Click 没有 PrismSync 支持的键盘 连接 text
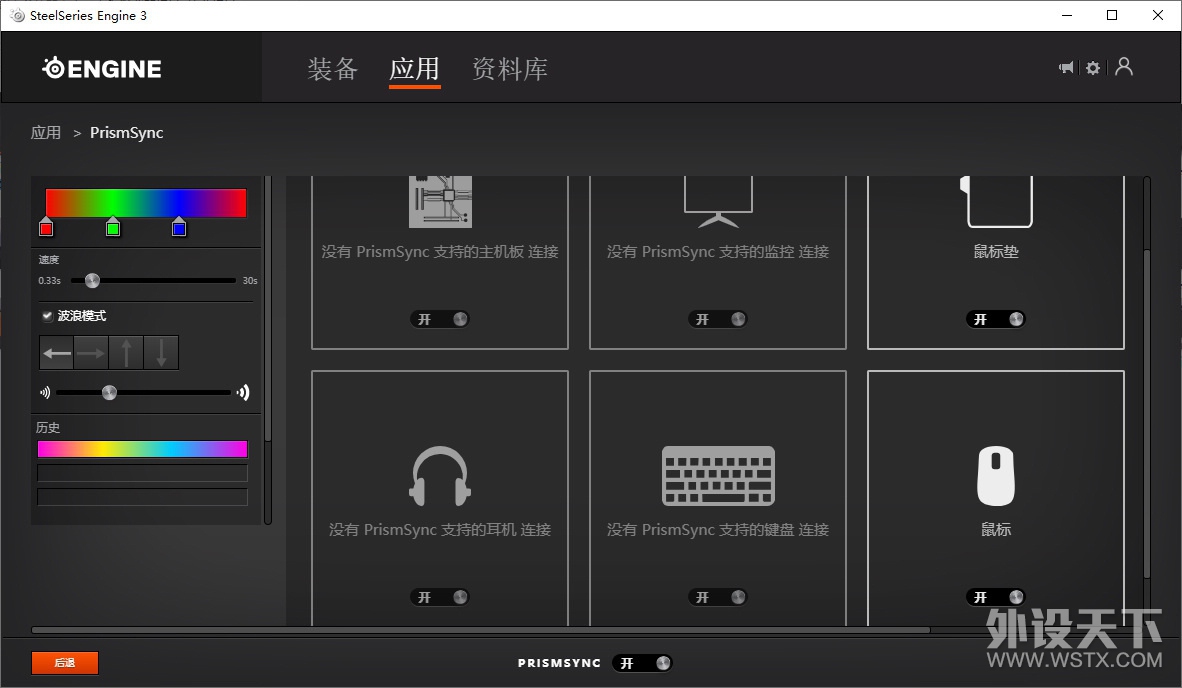Screen dimensions: 1182x688 click(718, 530)
